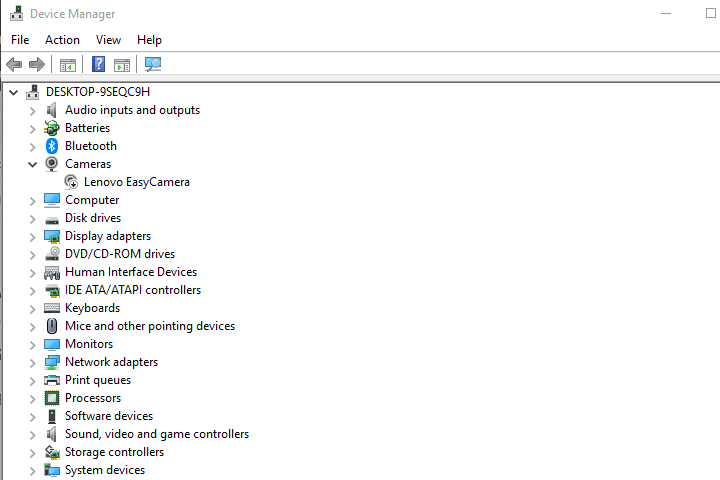Screen dimensions: 720x480
Task: Click the Keyboards icon
Action: 52,308
